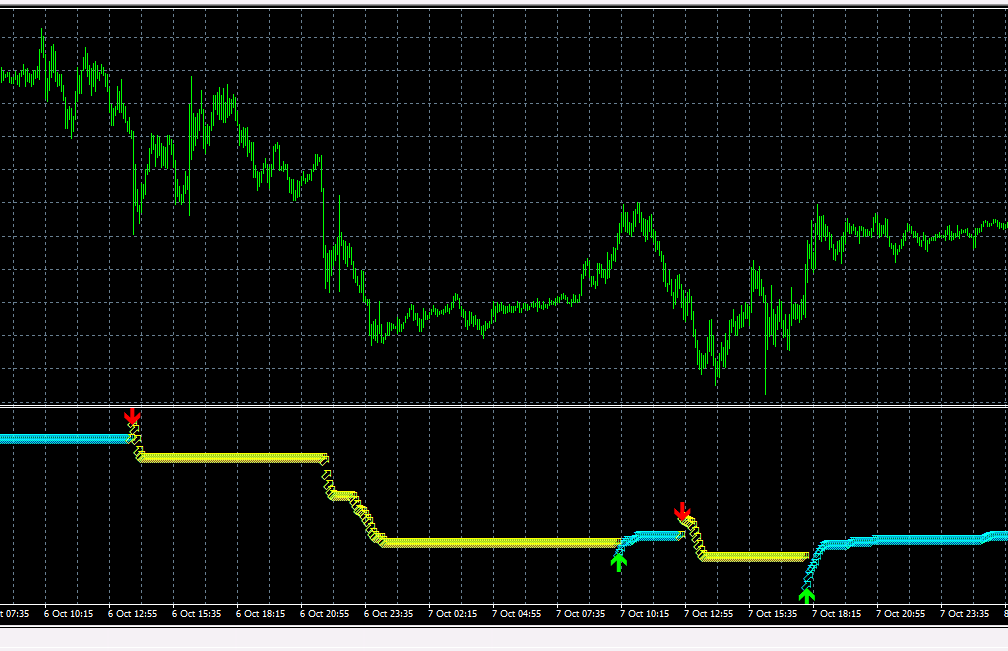Click the first red sell arrow near 6 Oct 12:55

(132, 416)
